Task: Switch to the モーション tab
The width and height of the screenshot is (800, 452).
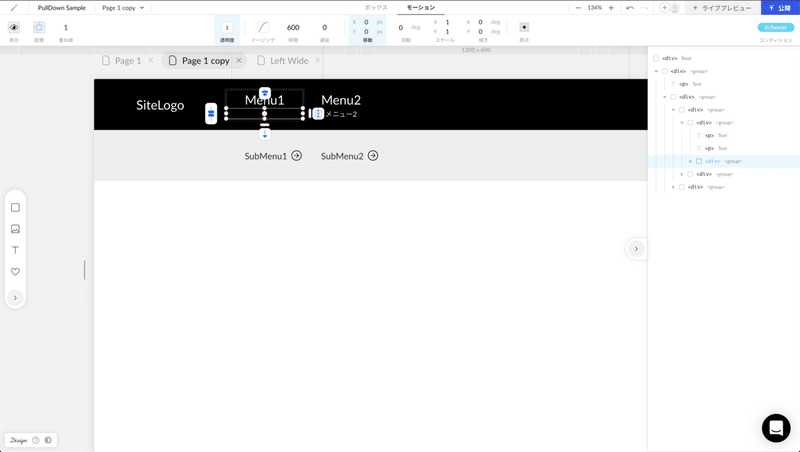Action: coord(421,8)
